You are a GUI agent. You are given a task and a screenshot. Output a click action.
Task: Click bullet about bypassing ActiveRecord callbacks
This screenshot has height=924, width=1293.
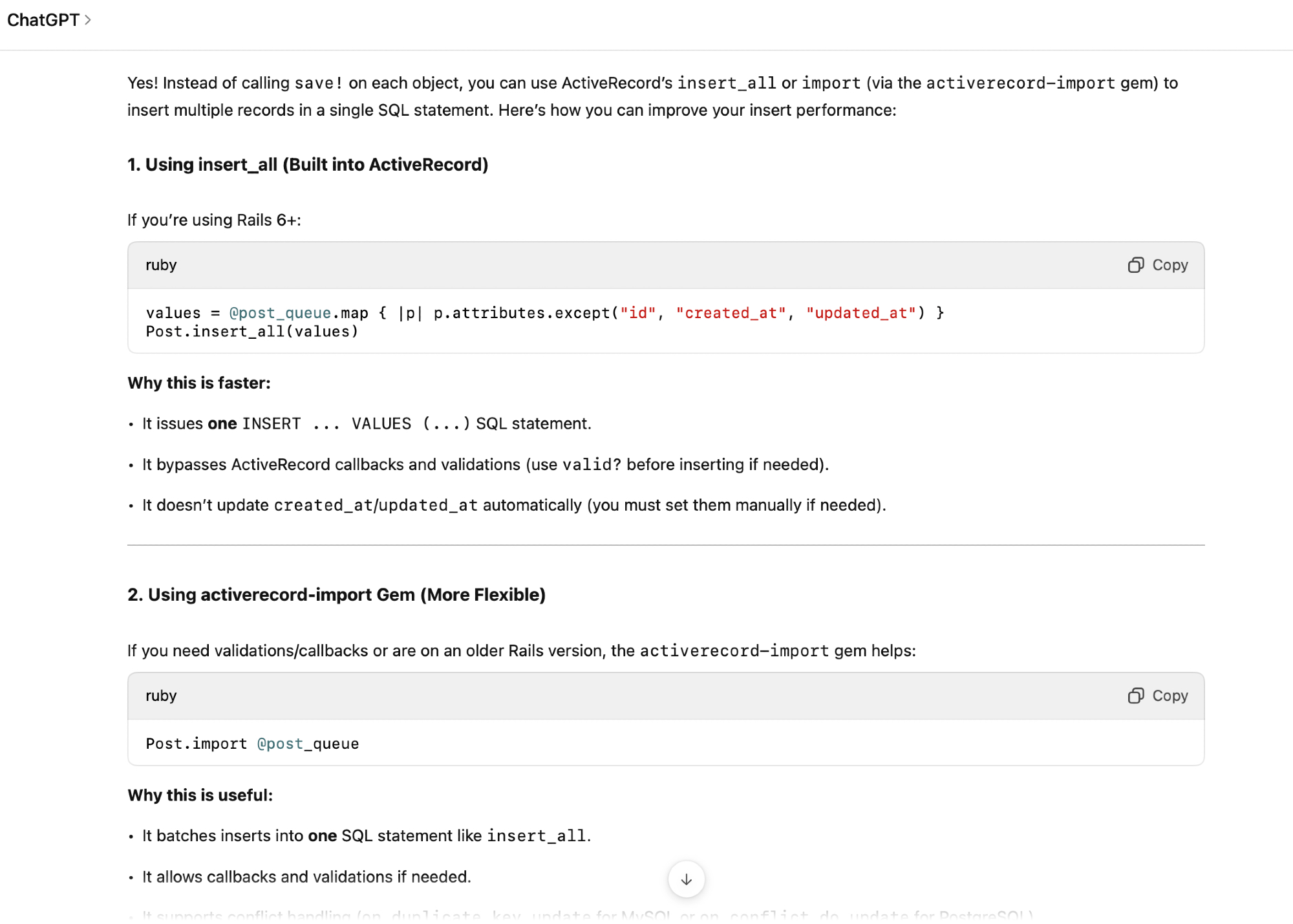click(485, 464)
